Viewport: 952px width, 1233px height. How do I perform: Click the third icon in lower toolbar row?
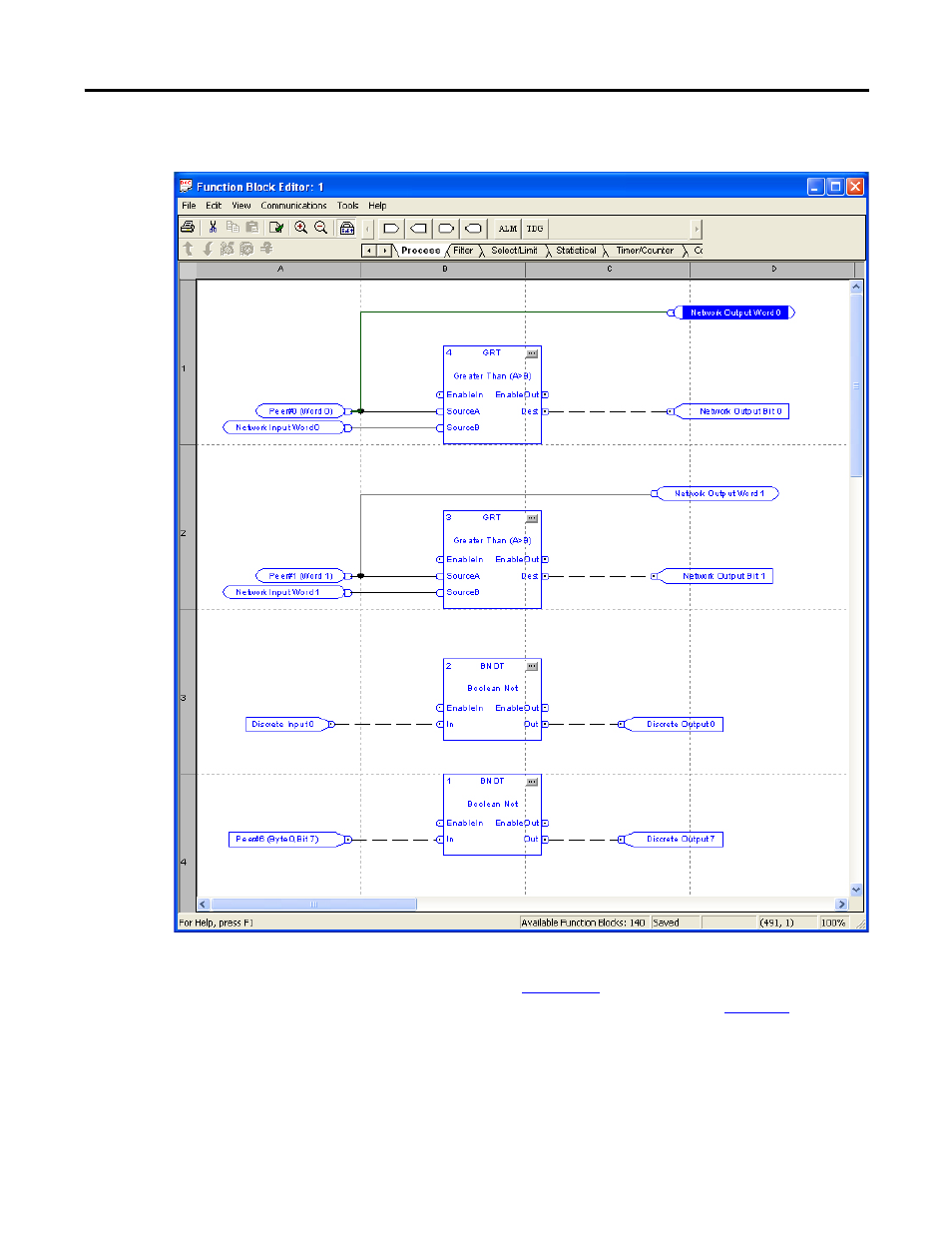tap(228, 249)
